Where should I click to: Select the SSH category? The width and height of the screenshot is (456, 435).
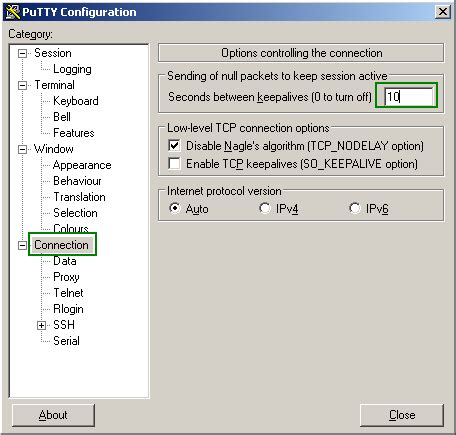[x=64, y=325]
